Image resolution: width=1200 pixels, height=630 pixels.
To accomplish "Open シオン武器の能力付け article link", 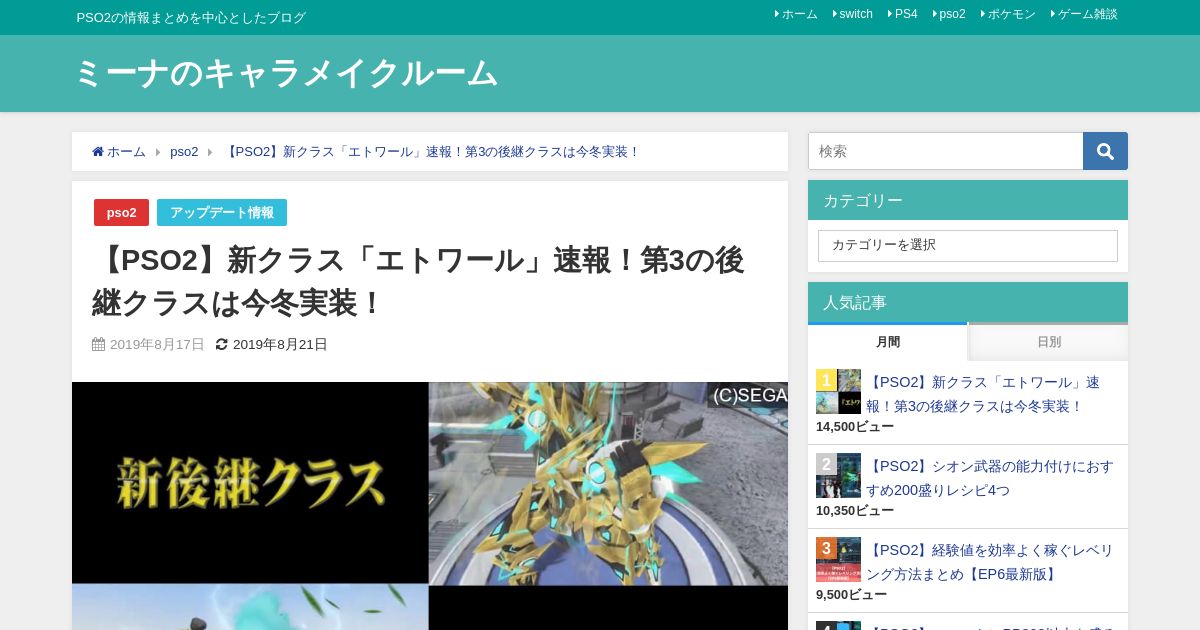I will pyautogui.click(x=990, y=478).
